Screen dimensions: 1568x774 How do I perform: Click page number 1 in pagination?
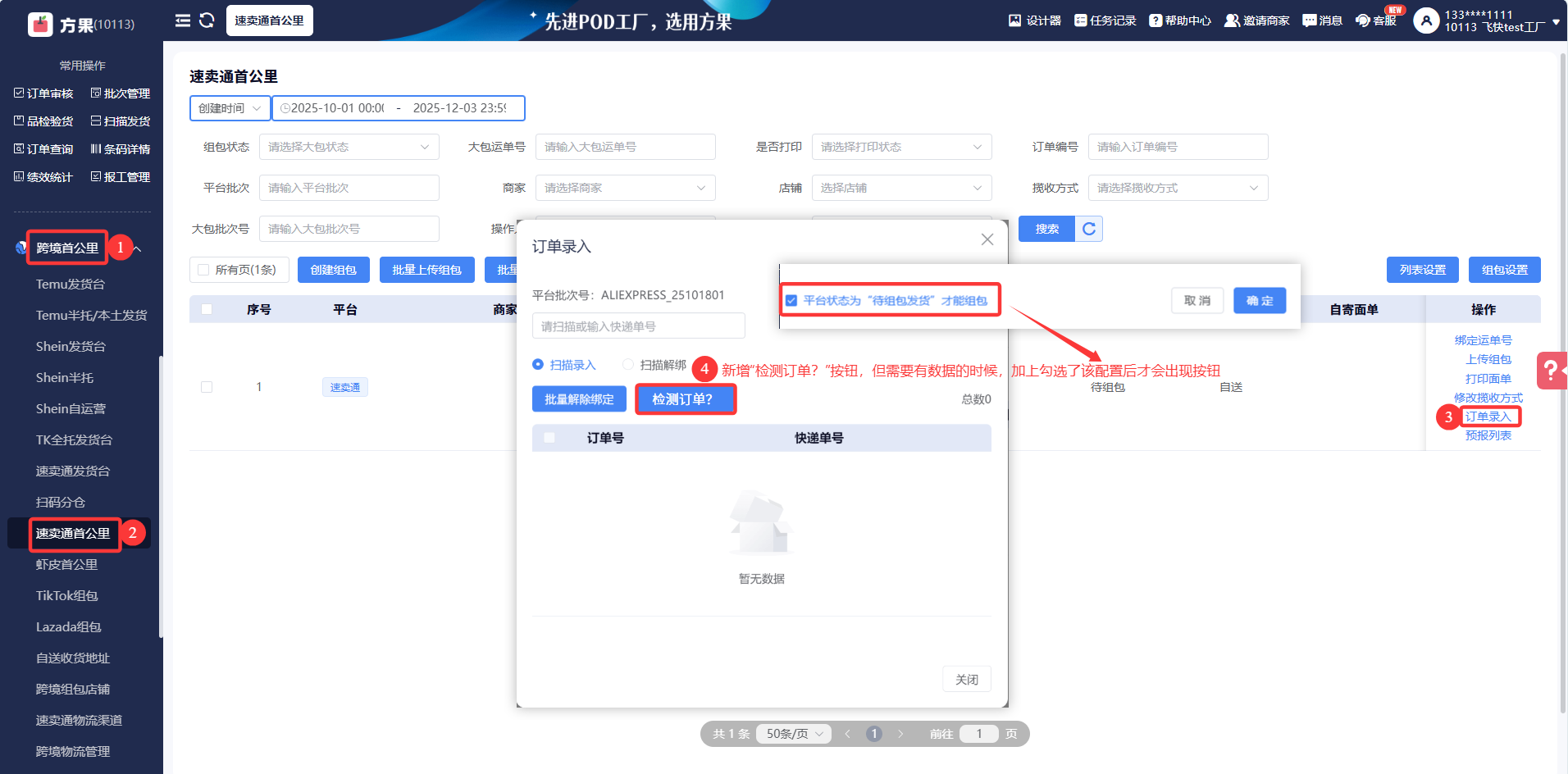tap(874, 734)
